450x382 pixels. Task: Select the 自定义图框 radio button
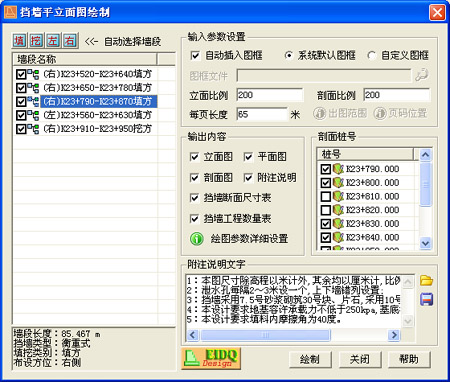pos(372,55)
